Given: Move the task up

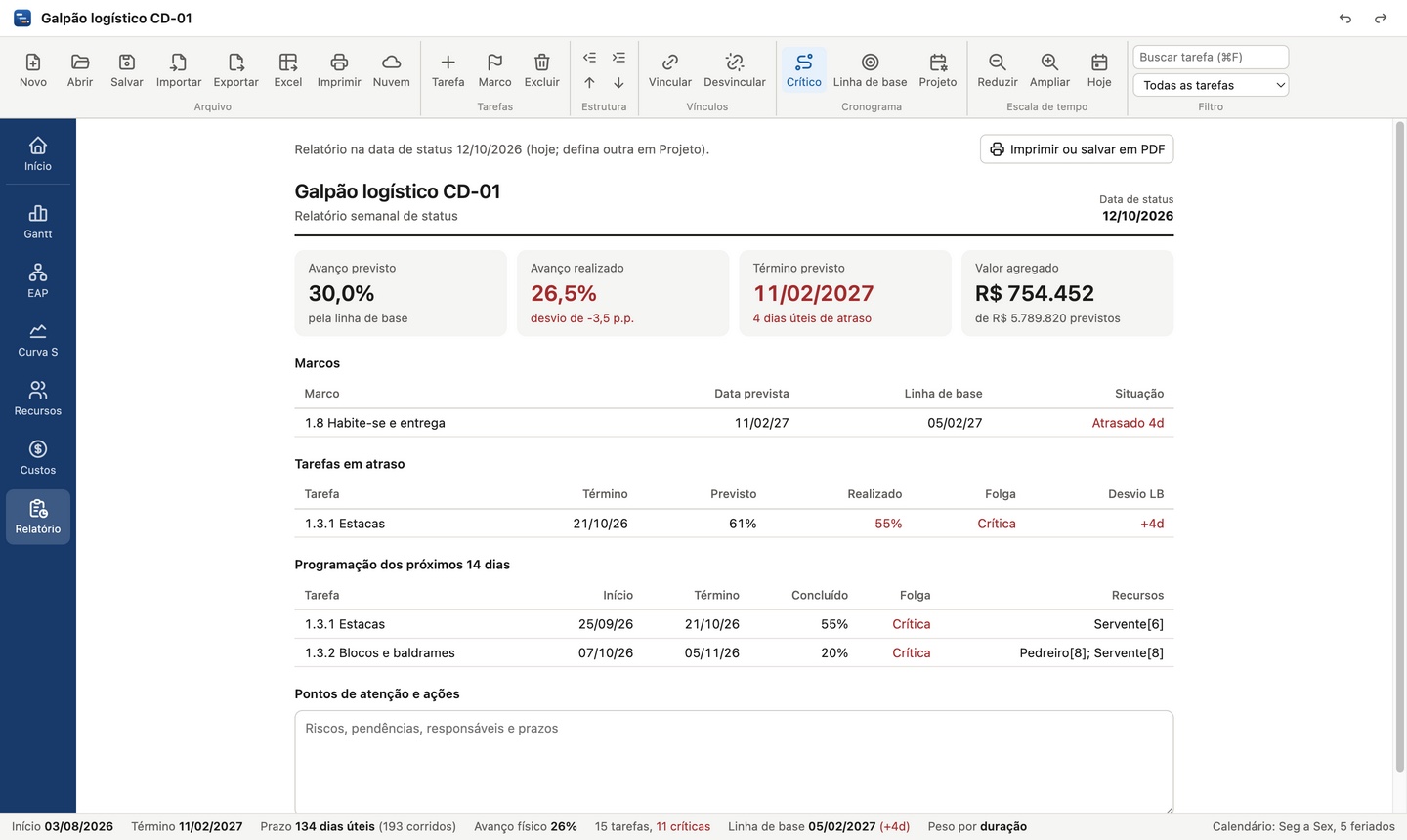Looking at the screenshot, I should point(589,83).
